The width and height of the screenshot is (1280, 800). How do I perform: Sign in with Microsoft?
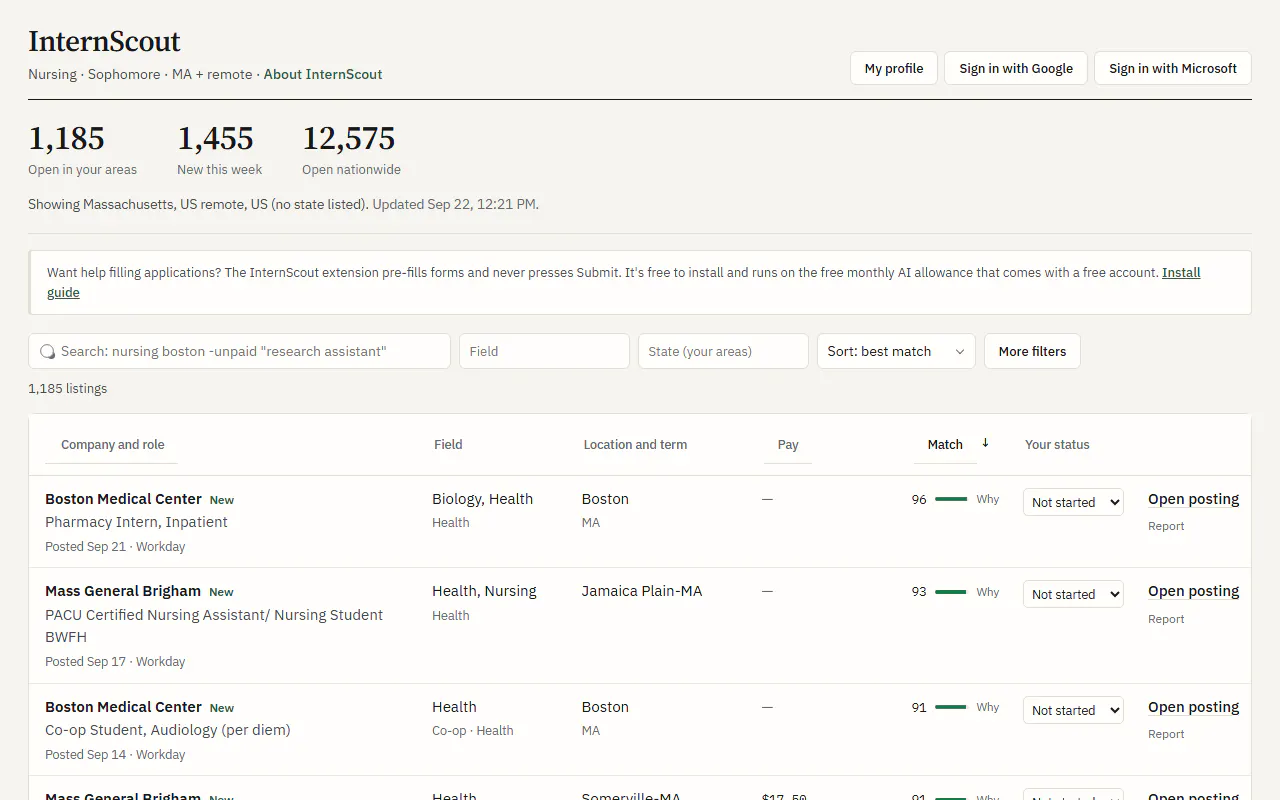pos(1173,68)
